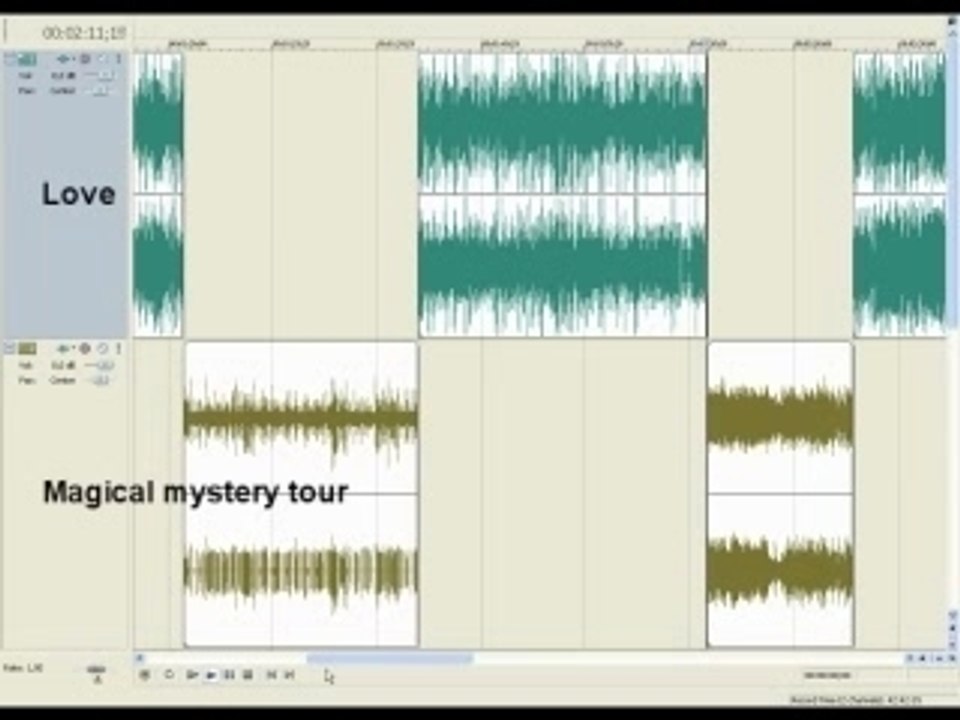Click the Record button in transport bar

click(x=144, y=675)
